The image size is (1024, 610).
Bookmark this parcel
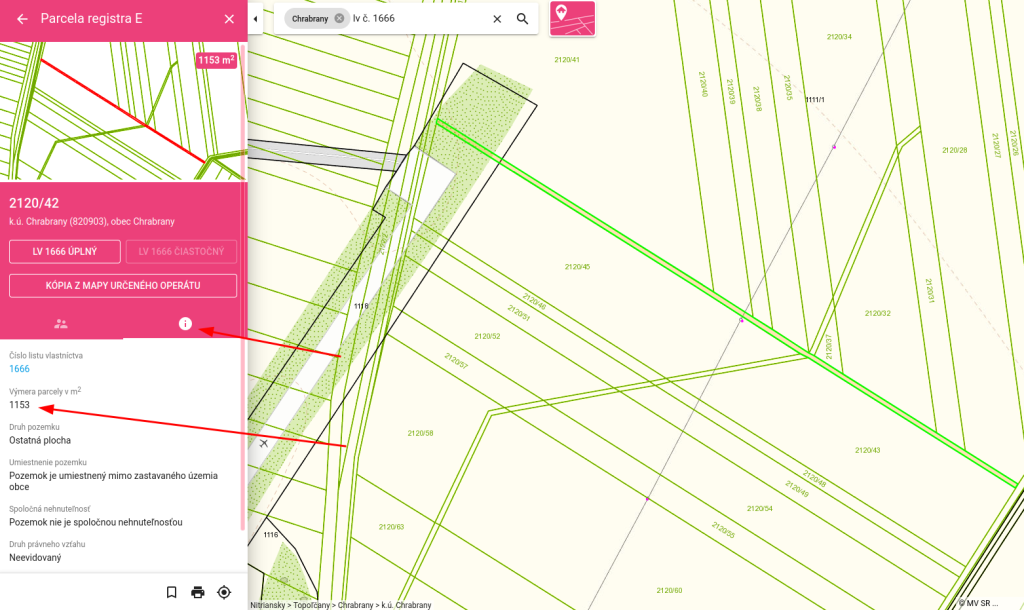[x=172, y=592]
